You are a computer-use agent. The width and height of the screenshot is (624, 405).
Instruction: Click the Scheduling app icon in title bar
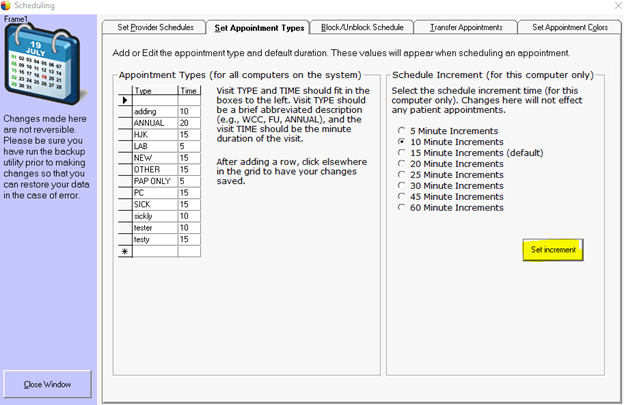click(6, 5)
